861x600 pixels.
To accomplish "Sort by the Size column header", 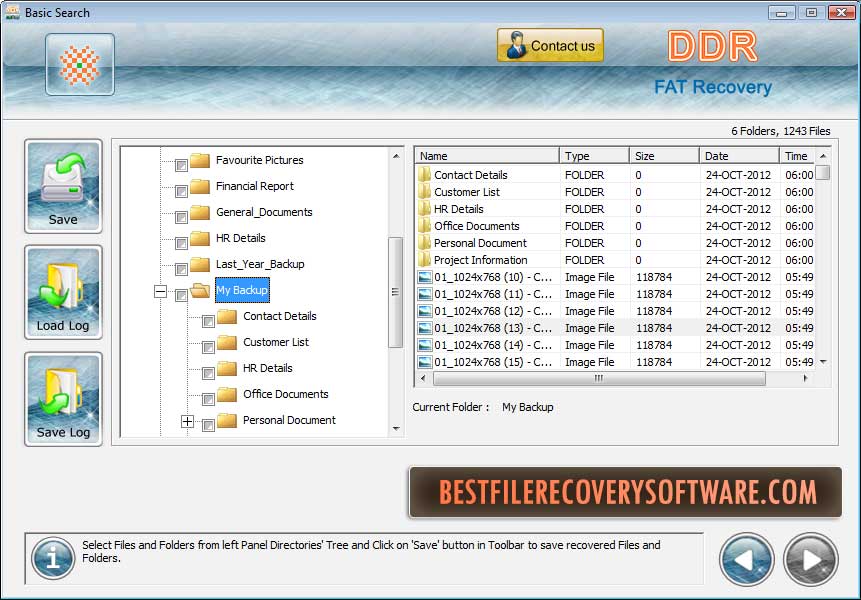I will coord(664,156).
